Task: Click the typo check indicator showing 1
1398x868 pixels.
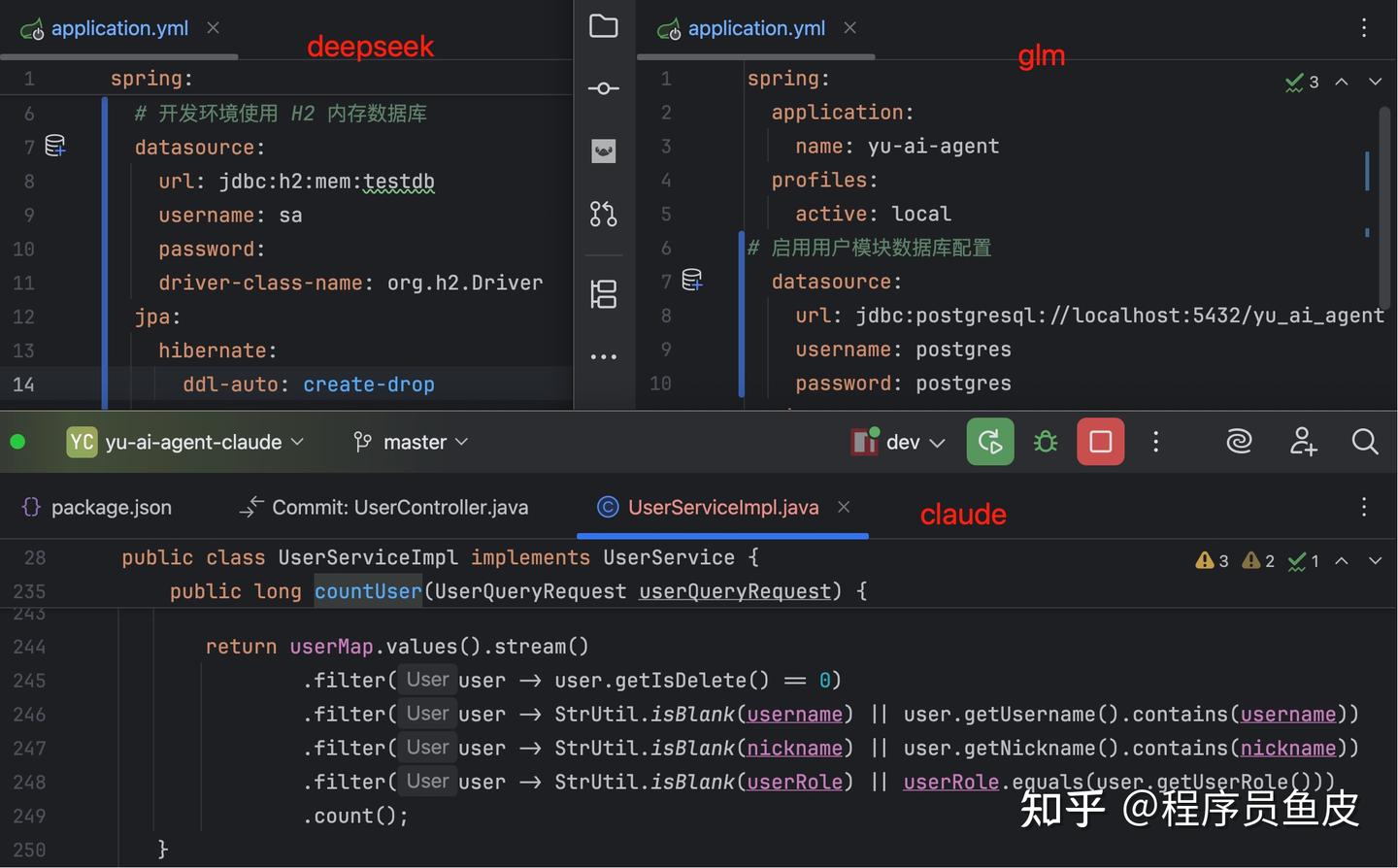Action: [x=1304, y=560]
